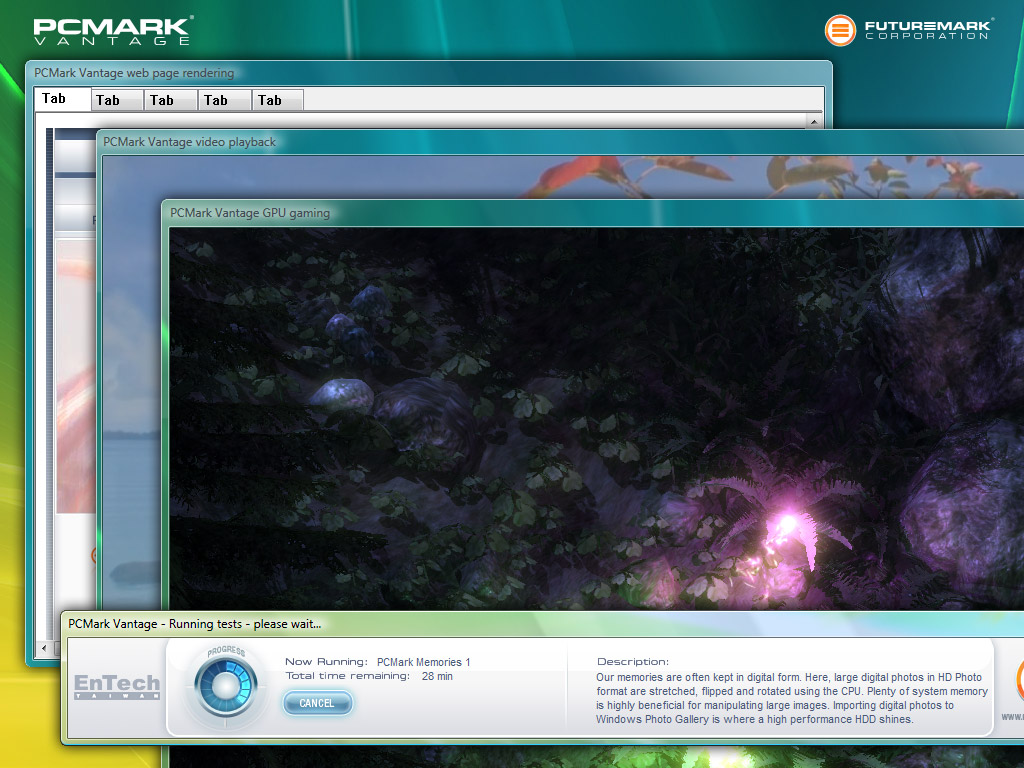The height and width of the screenshot is (768, 1024).
Task: Click the PCMark Vantage video playback title bar
Action: pyautogui.click(x=561, y=142)
